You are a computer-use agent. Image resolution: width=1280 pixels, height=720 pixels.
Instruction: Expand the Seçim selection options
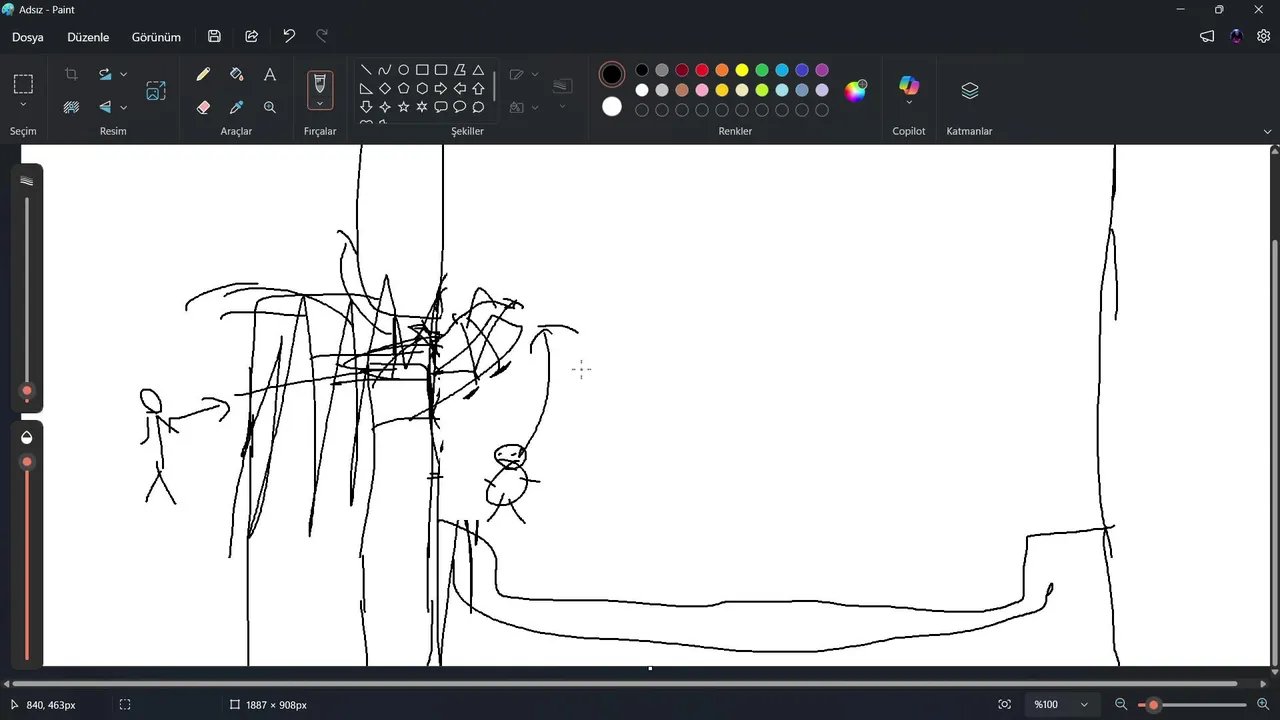[23, 104]
